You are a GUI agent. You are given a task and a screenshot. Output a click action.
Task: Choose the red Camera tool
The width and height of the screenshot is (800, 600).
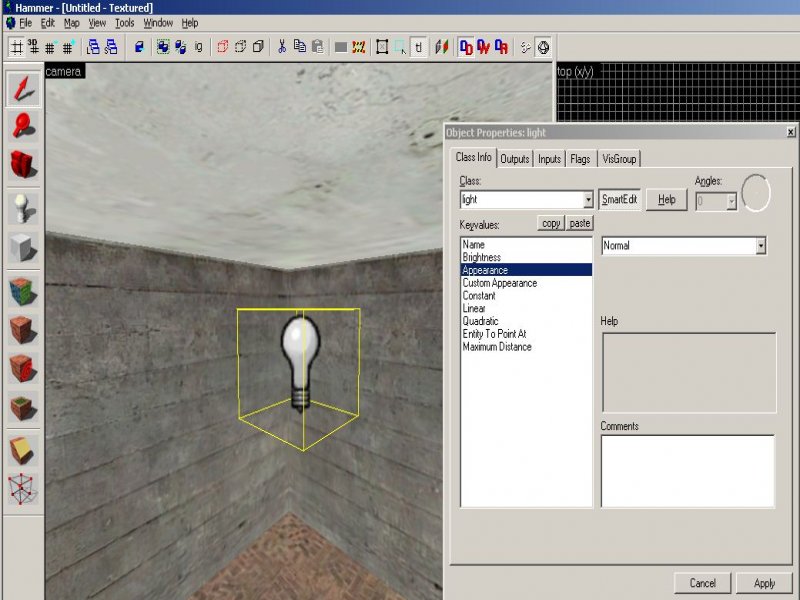(x=23, y=165)
